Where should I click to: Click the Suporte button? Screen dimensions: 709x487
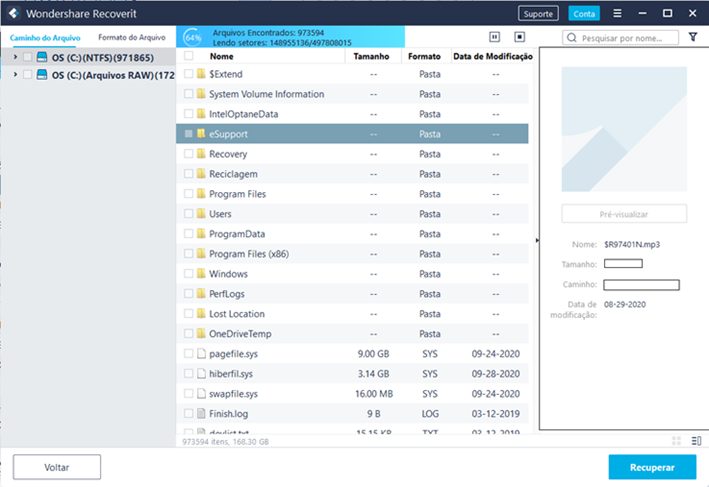click(x=538, y=14)
